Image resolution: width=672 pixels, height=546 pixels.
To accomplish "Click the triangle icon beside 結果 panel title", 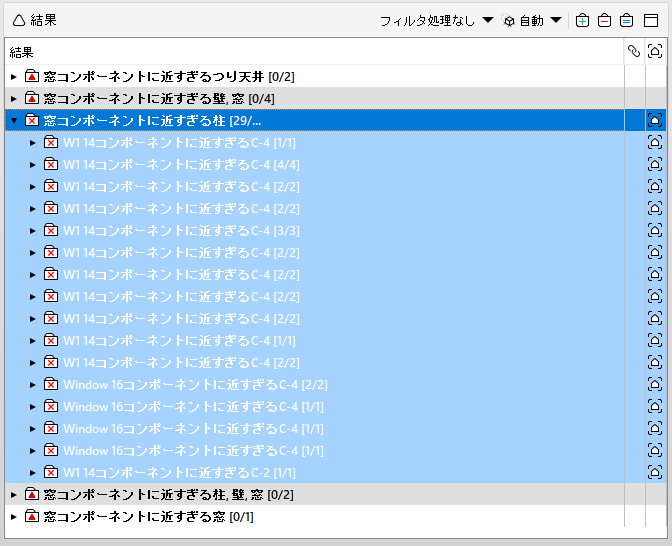I will [x=19, y=20].
